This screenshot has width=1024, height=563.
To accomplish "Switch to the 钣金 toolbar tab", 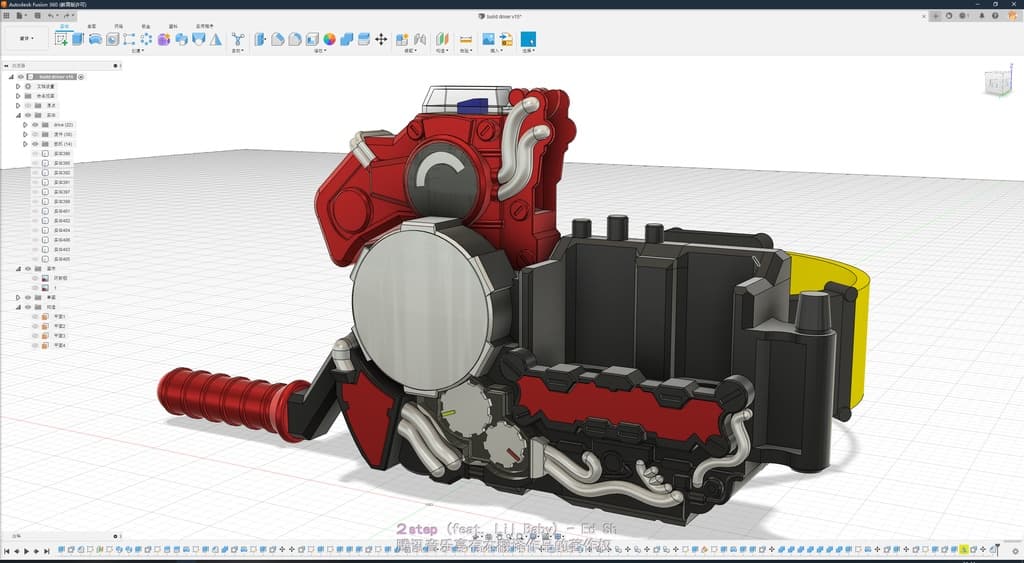I will [146, 26].
